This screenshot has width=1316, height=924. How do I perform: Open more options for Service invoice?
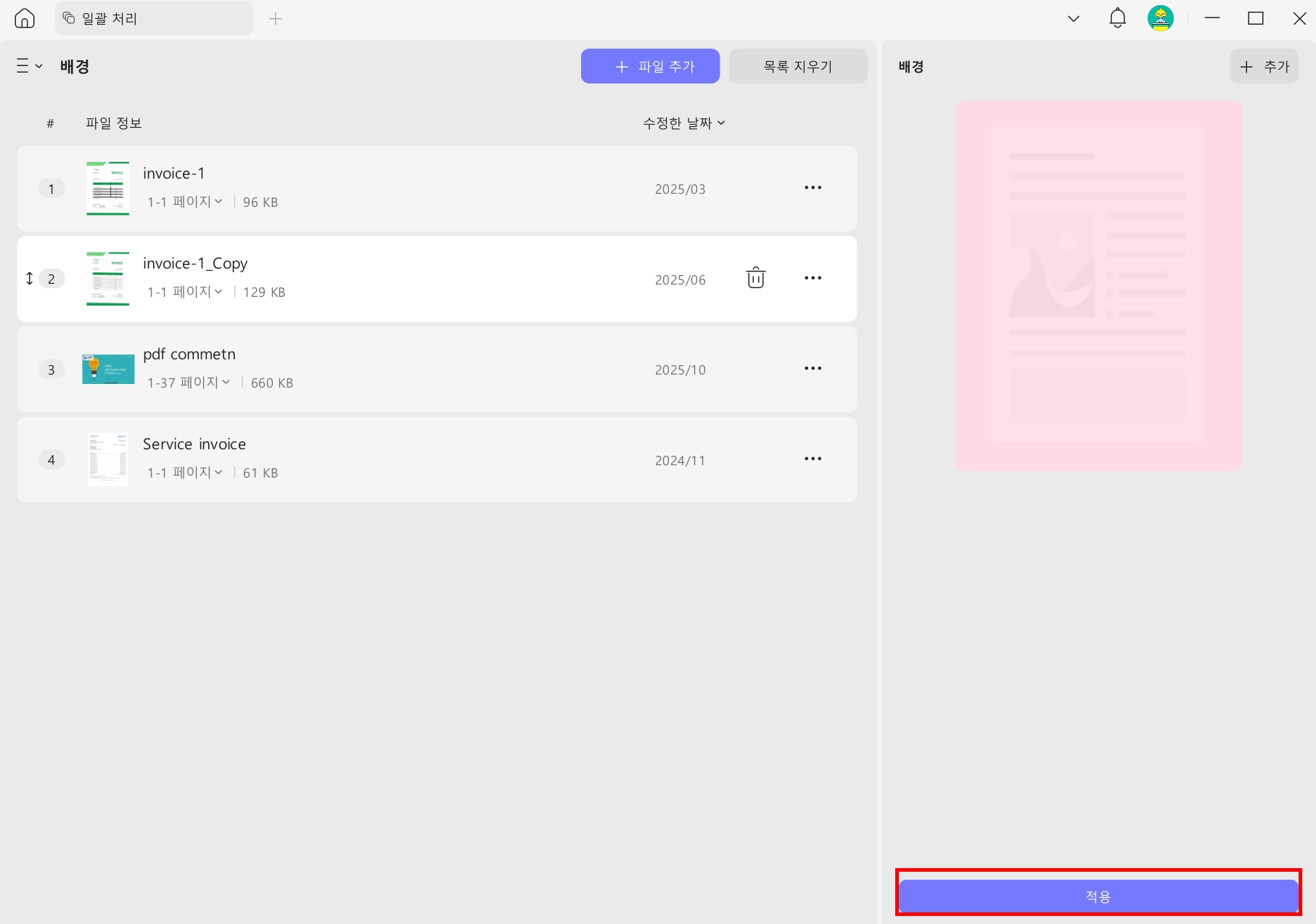[x=813, y=459]
